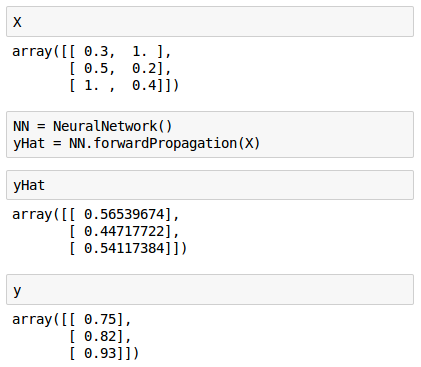Click the y input cell

(210, 289)
